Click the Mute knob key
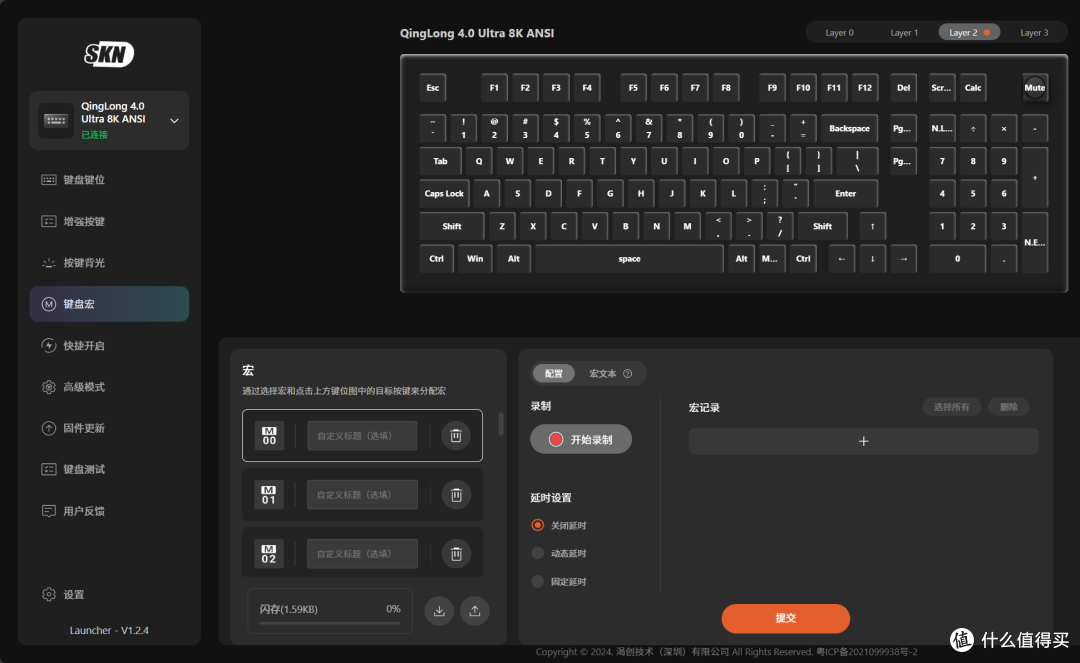This screenshot has height=663, width=1080. (1035, 87)
